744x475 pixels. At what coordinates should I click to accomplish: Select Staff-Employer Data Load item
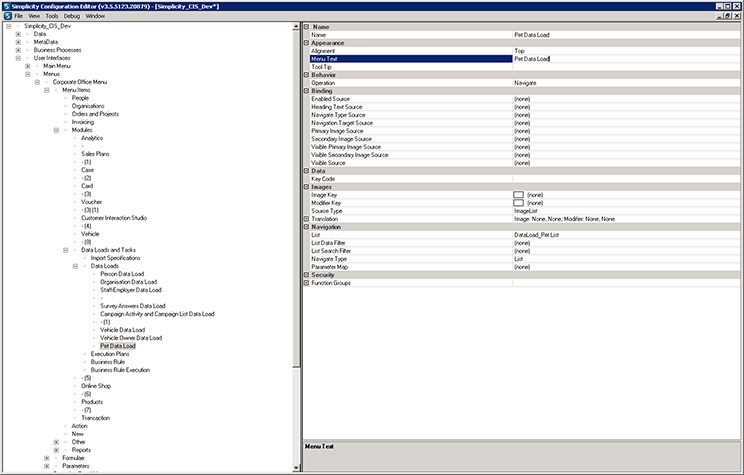point(130,290)
